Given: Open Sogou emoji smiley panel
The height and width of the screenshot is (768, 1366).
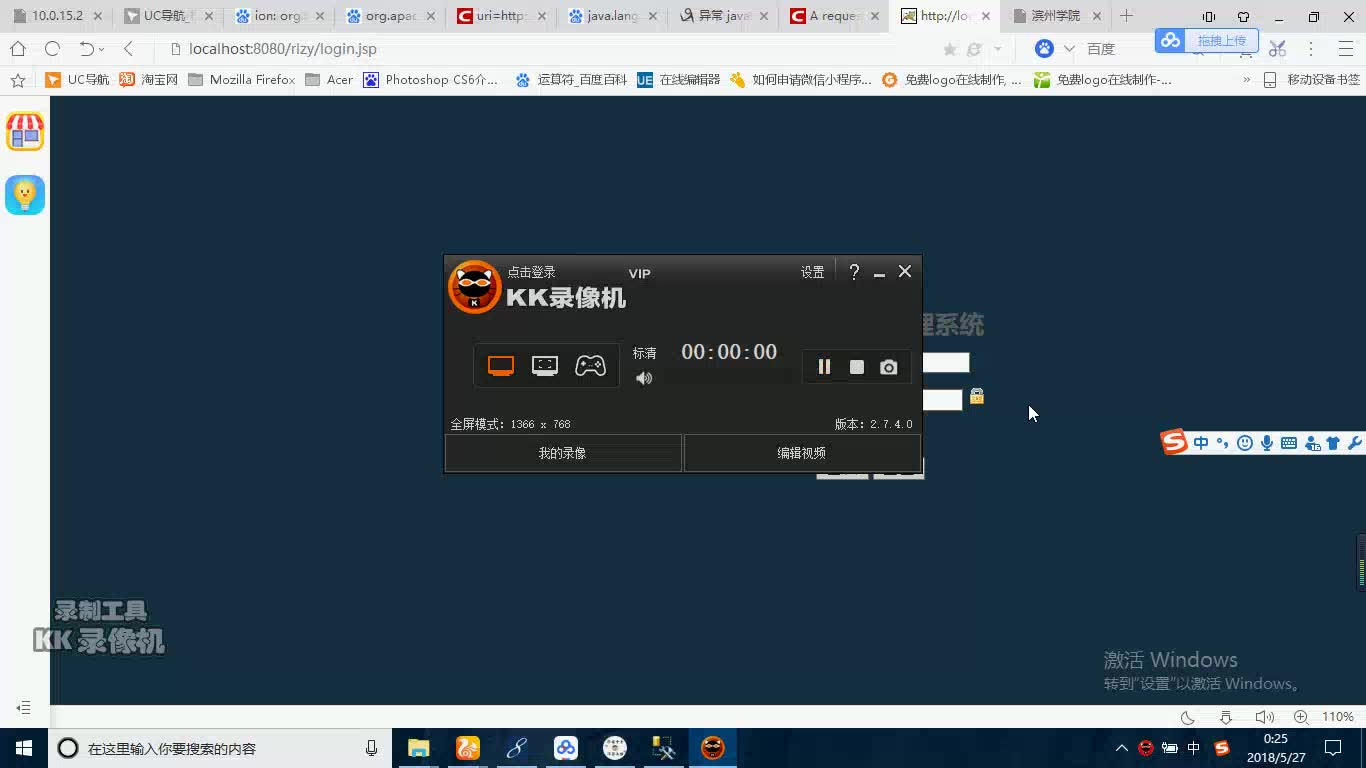Looking at the screenshot, I should pyautogui.click(x=1245, y=443).
